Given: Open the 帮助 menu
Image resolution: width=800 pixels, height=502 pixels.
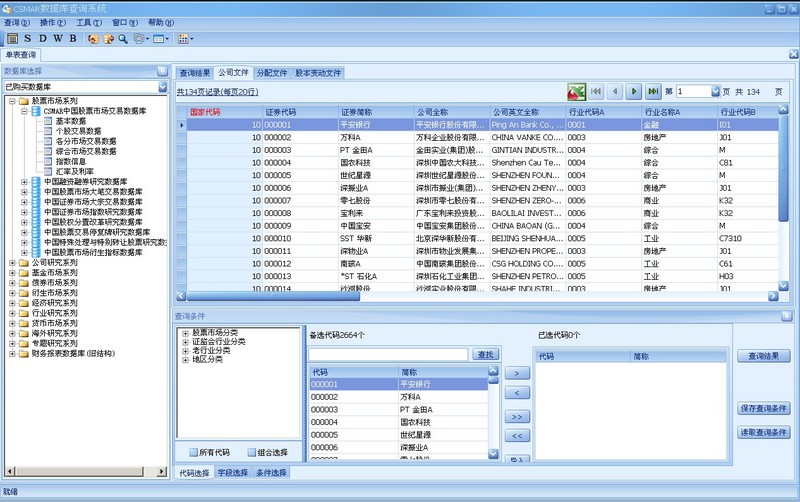Looking at the screenshot, I should click(x=161, y=22).
